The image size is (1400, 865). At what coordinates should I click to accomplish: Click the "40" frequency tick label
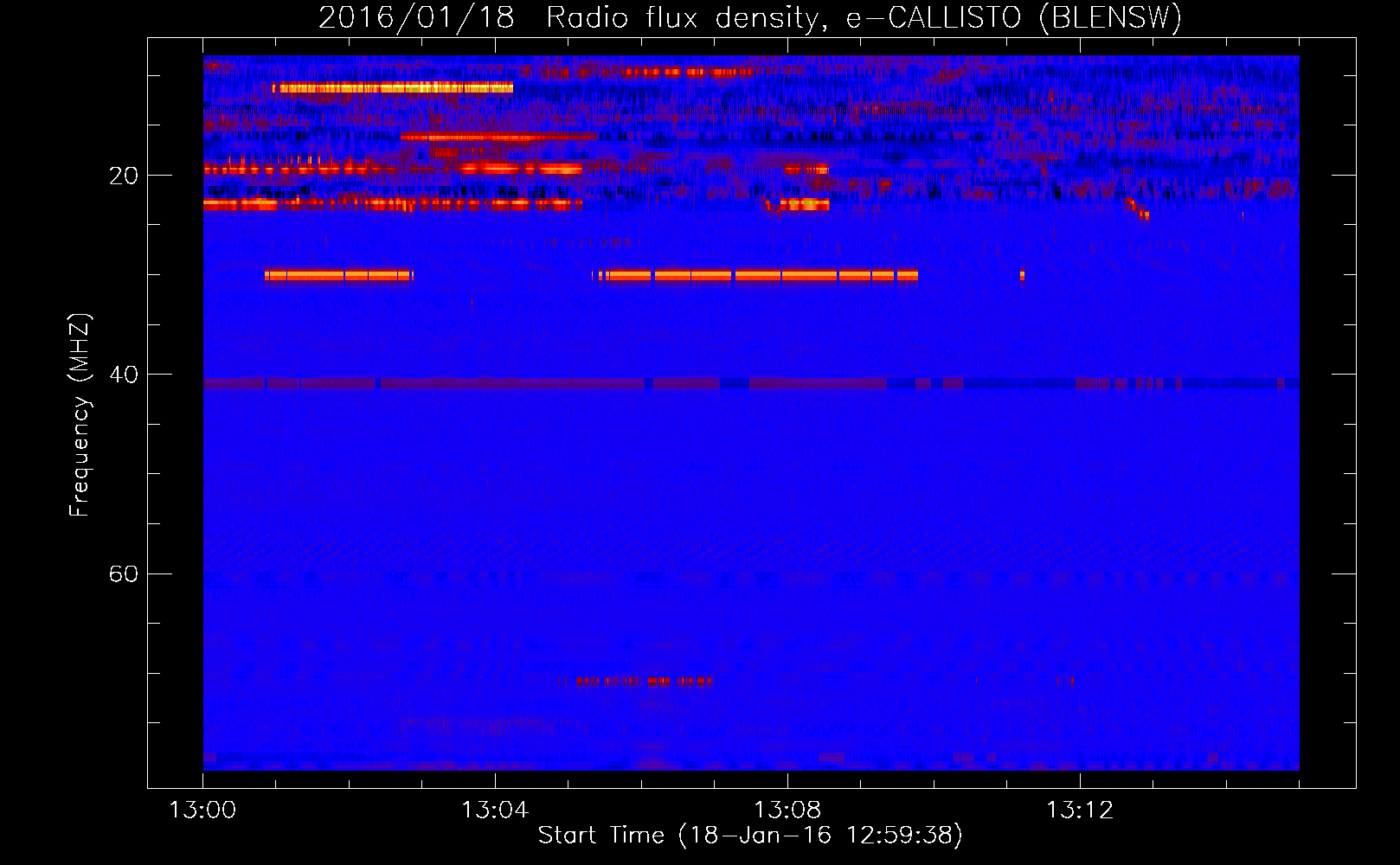coord(124,375)
